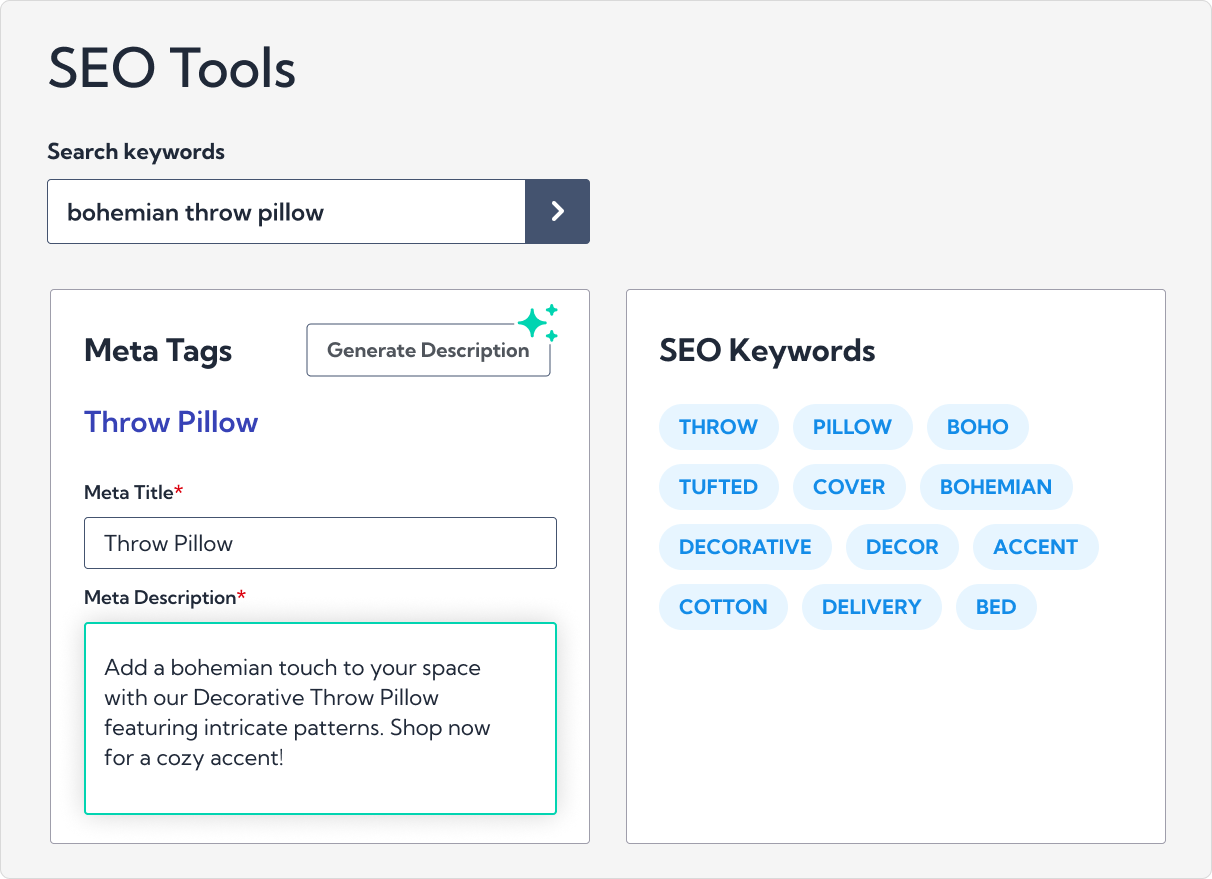The image size is (1212, 879).
Task: Click the Meta Title label
Action: (134, 492)
